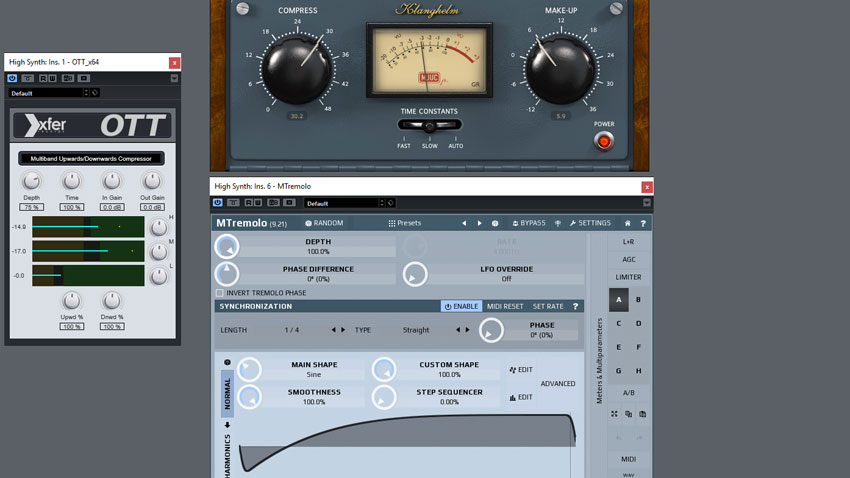Click the OTT H band gain knob
The width and height of the screenshot is (850, 478).
(158, 228)
